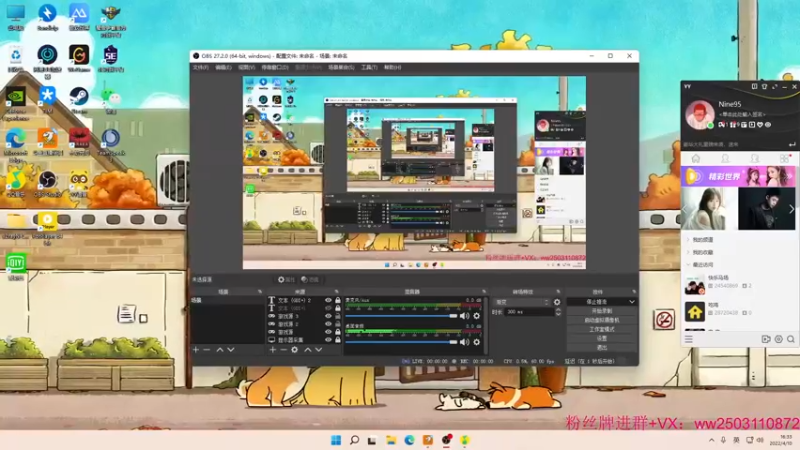Screen dimensions: 800x450
Task: Open the Steam desktop shortcut
Action: point(79,99)
